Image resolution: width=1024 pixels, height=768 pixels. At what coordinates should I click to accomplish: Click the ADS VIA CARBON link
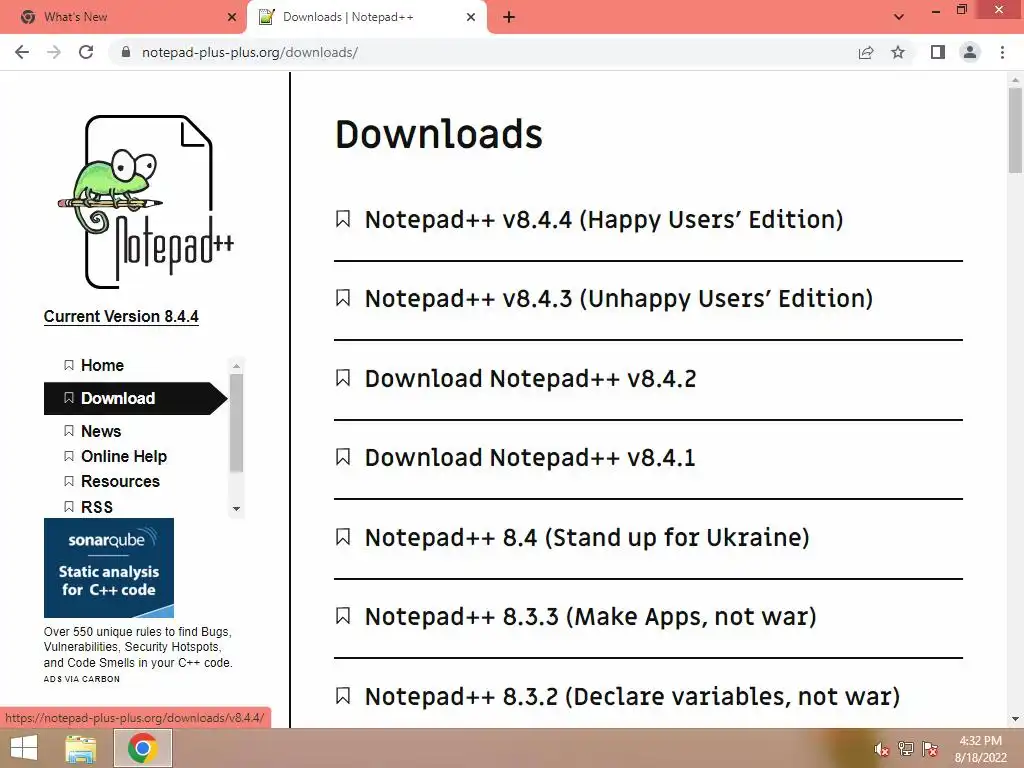82,679
